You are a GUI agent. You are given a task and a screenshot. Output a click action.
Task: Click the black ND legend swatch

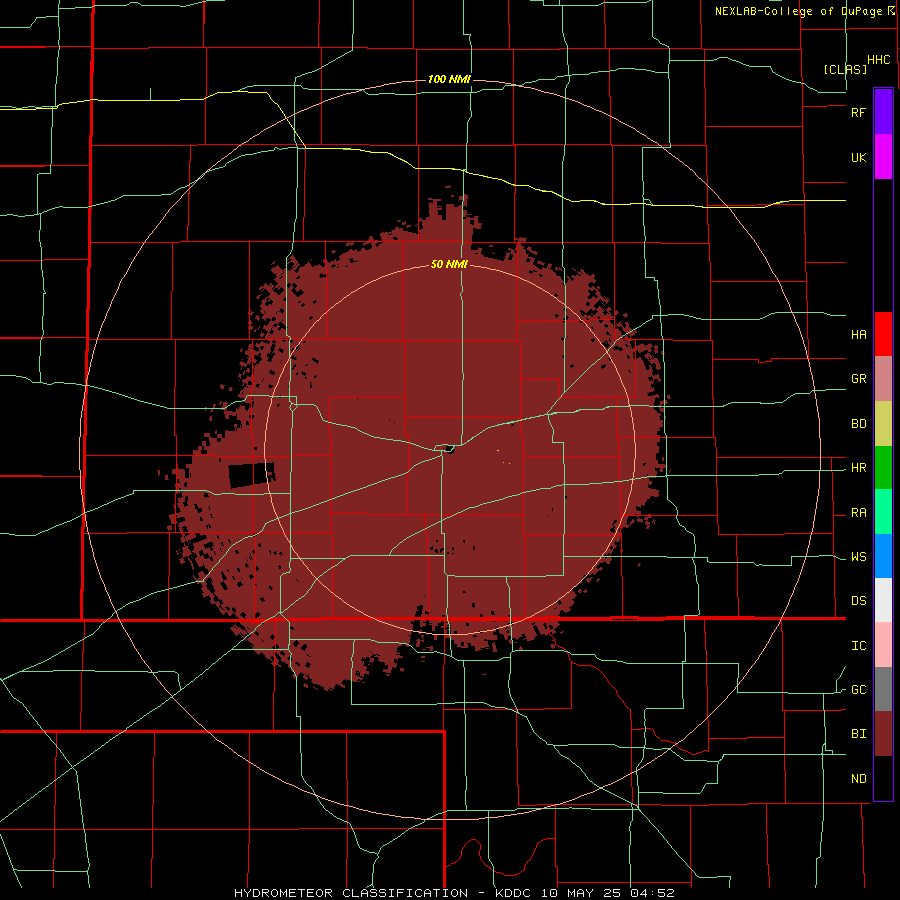[883, 778]
